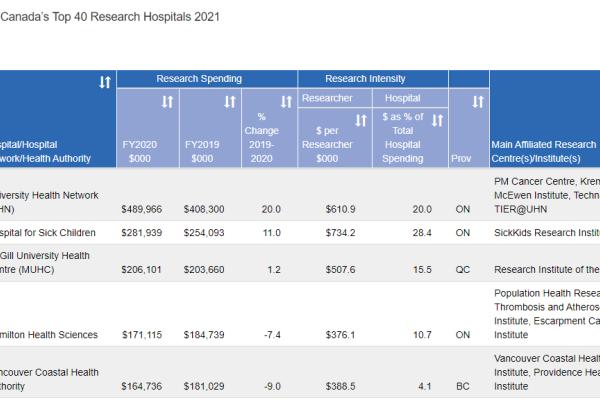Sort the Prov column
This screenshot has height=400, width=600.
click(x=478, y=102)
